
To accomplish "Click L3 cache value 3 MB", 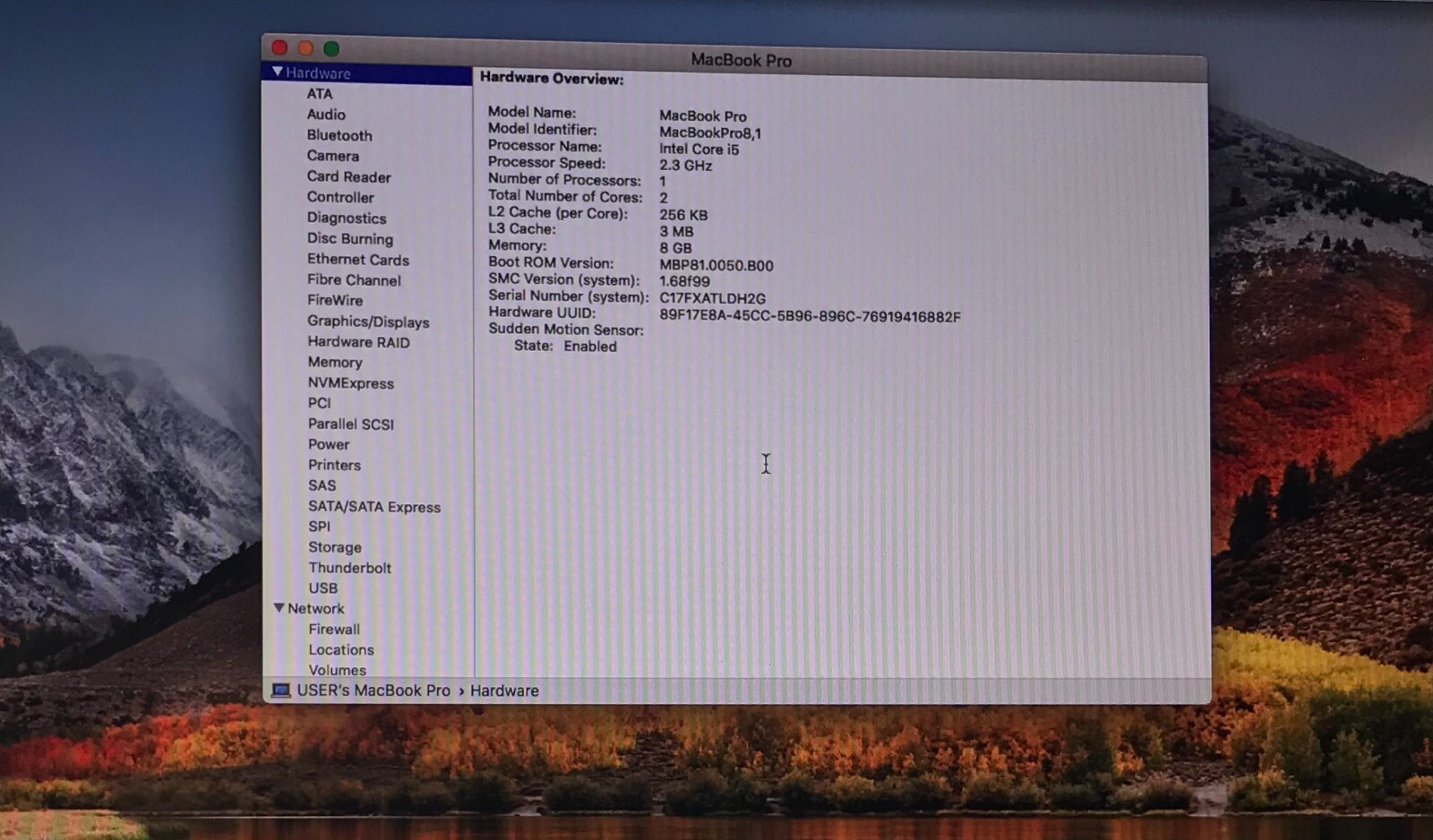I will pyautogui.click(x=676, y=231).
